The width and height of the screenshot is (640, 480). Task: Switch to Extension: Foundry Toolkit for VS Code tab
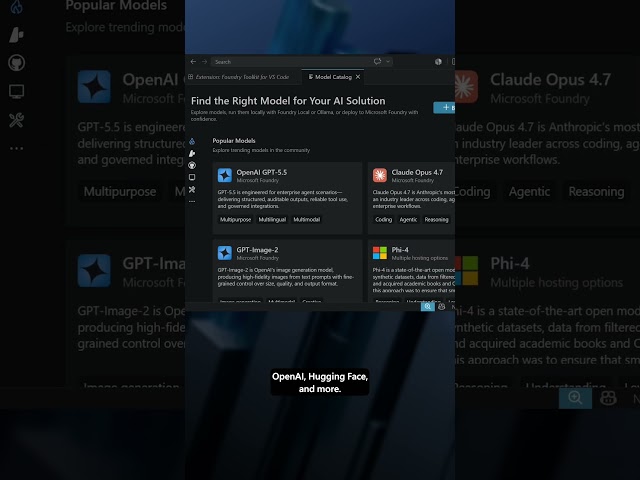(x=242, y=77)
